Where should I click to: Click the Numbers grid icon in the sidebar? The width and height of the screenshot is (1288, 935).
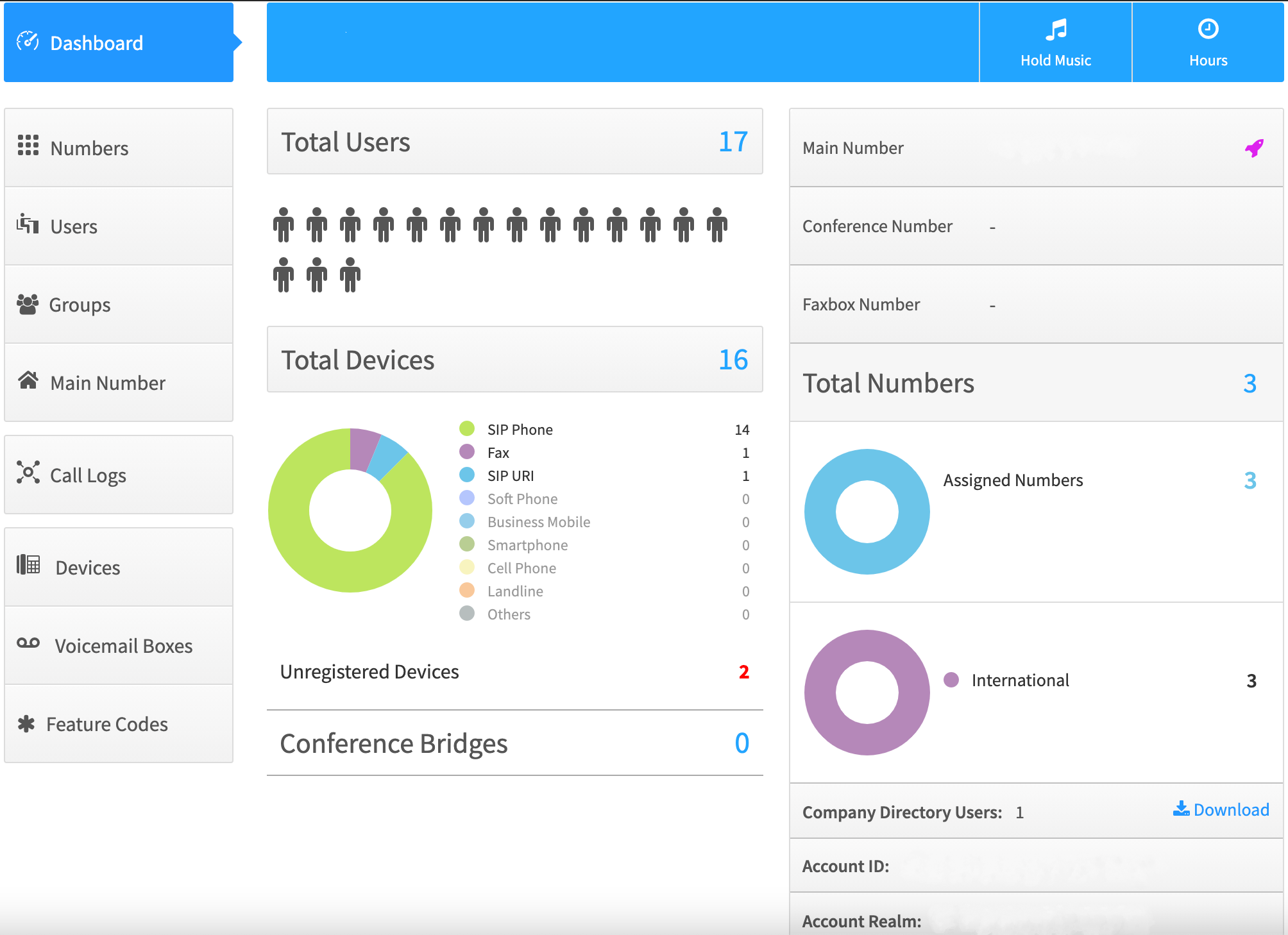pyautogui.click(x=28, y=146)
